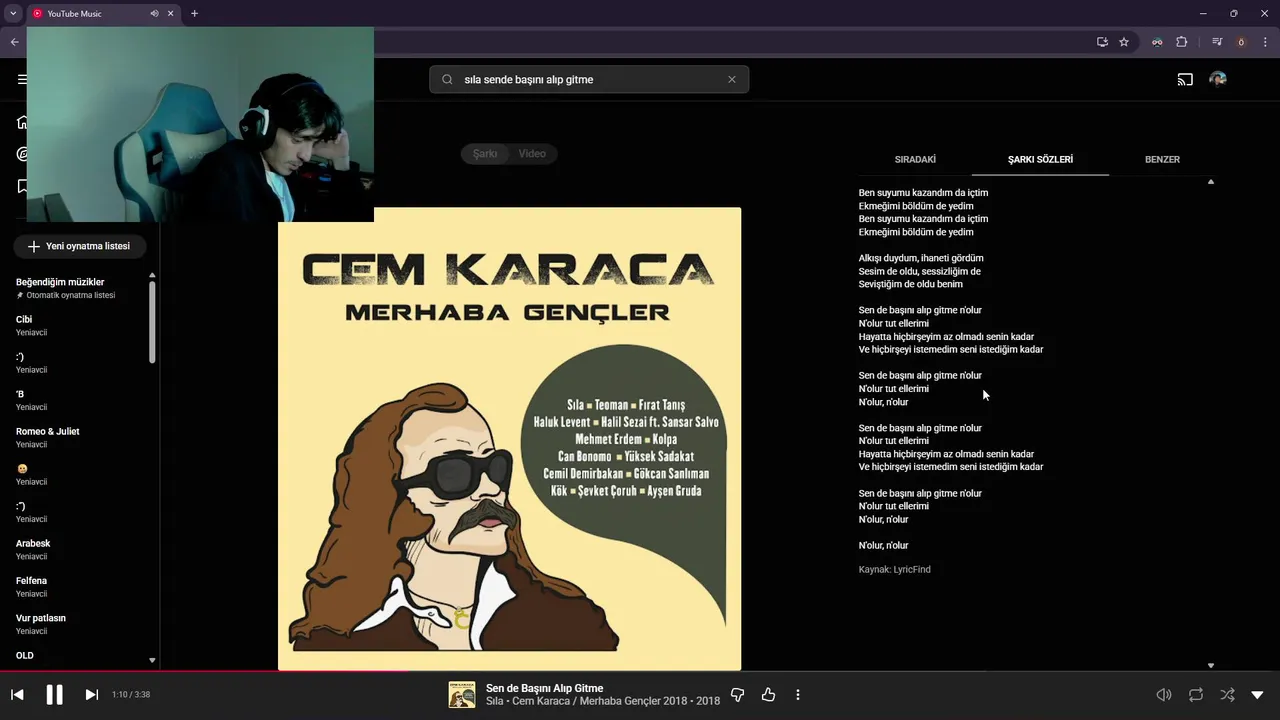Open the three-dot song options menu
Image resolution: width=1280 pixels, height=720 pixels.
click(x=798, y=694)
